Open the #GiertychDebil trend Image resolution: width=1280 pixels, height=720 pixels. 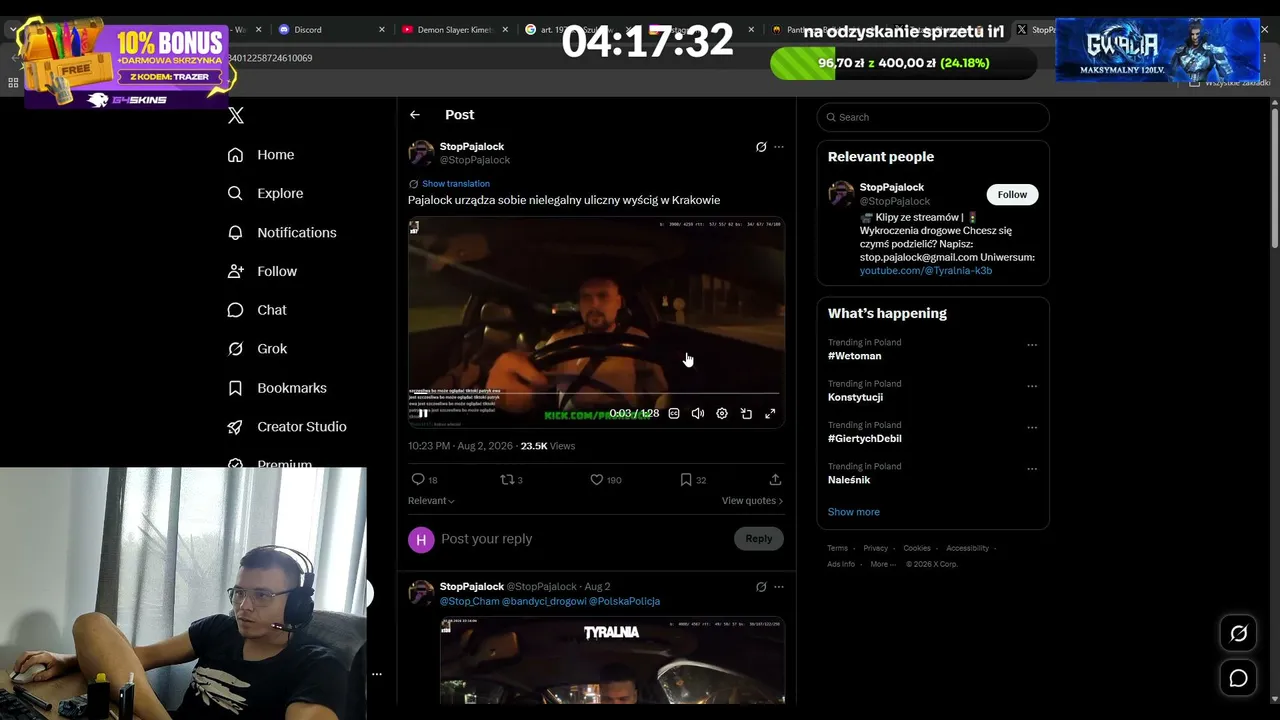865,439
